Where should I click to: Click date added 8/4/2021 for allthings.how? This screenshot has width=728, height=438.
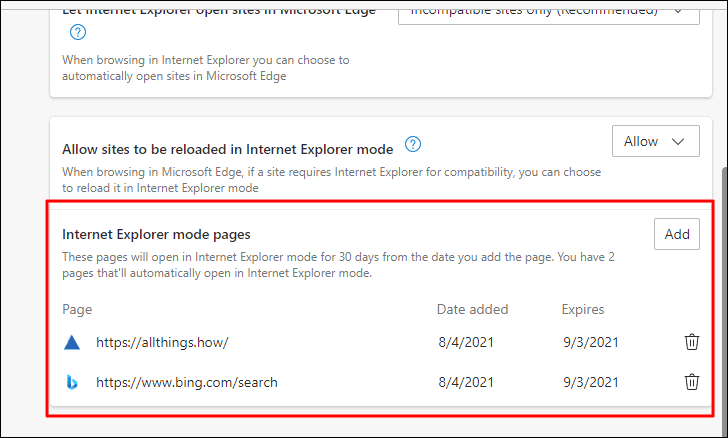click(466, 342)
